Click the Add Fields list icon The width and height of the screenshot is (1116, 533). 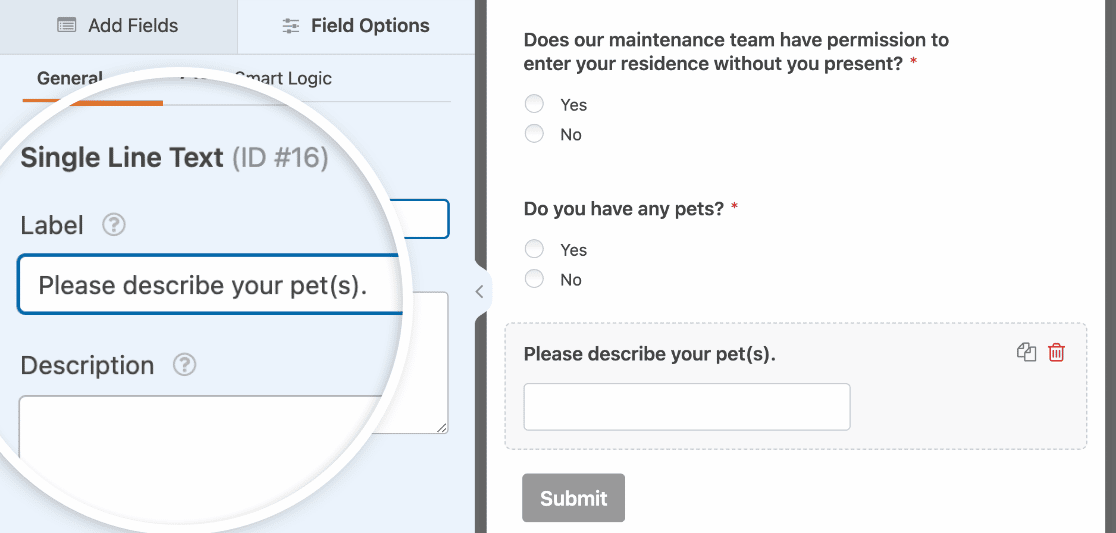[67, 26]
